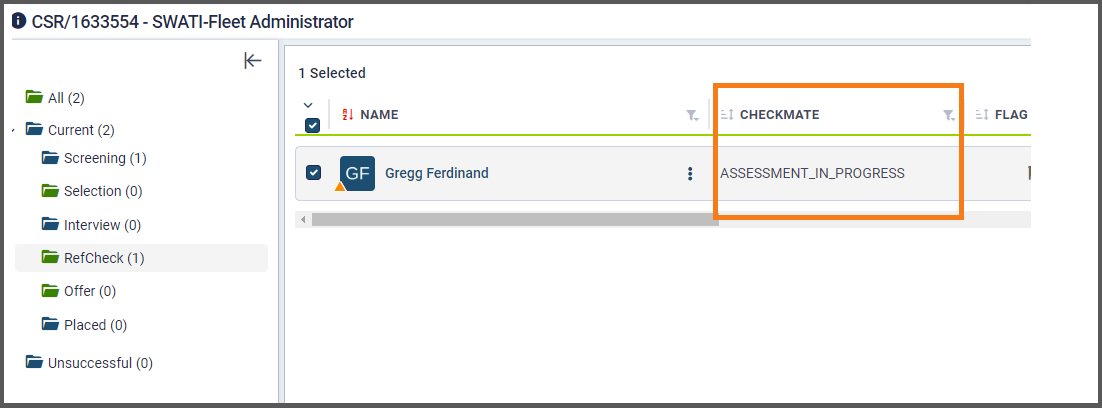Click the sort icon beside FLAG
The image size is (1102, 408).
(x=982, y=114)
